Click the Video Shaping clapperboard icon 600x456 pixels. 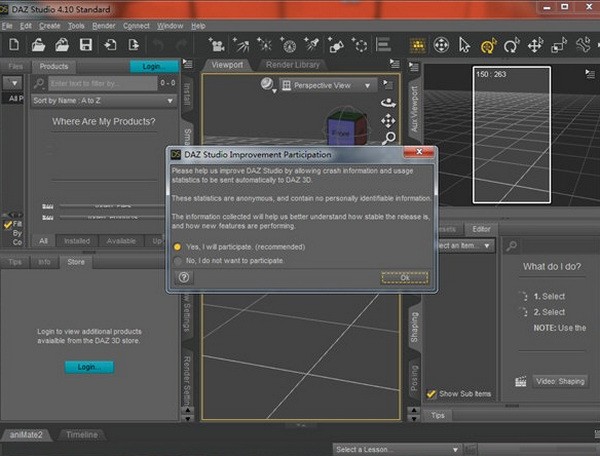tap(520, 381)
